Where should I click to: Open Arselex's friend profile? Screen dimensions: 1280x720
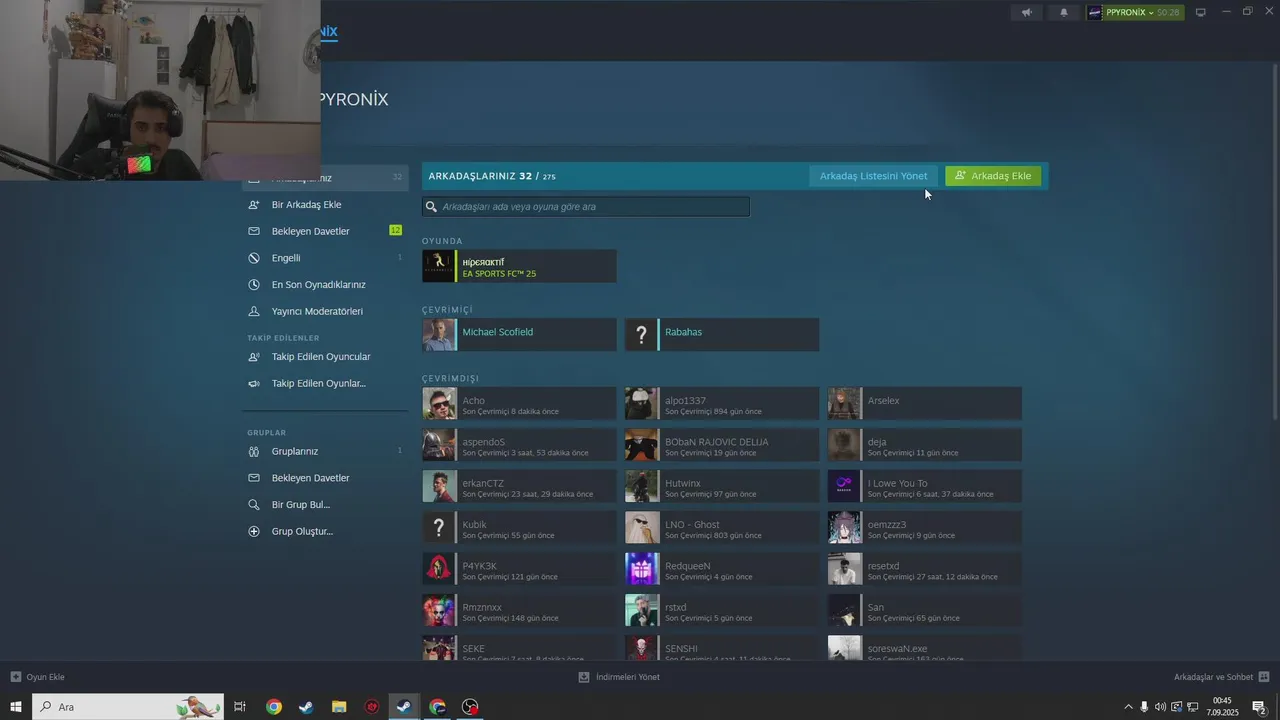(925, 404)
